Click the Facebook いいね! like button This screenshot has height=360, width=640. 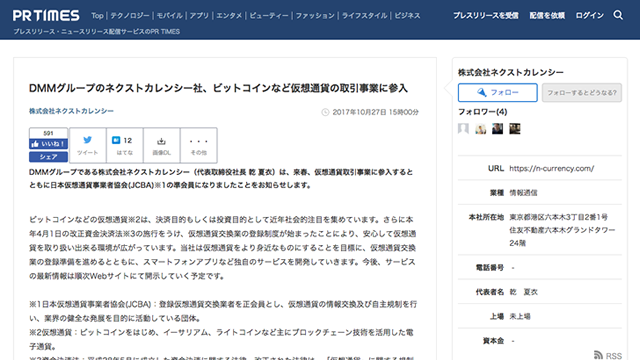point(48,144)
